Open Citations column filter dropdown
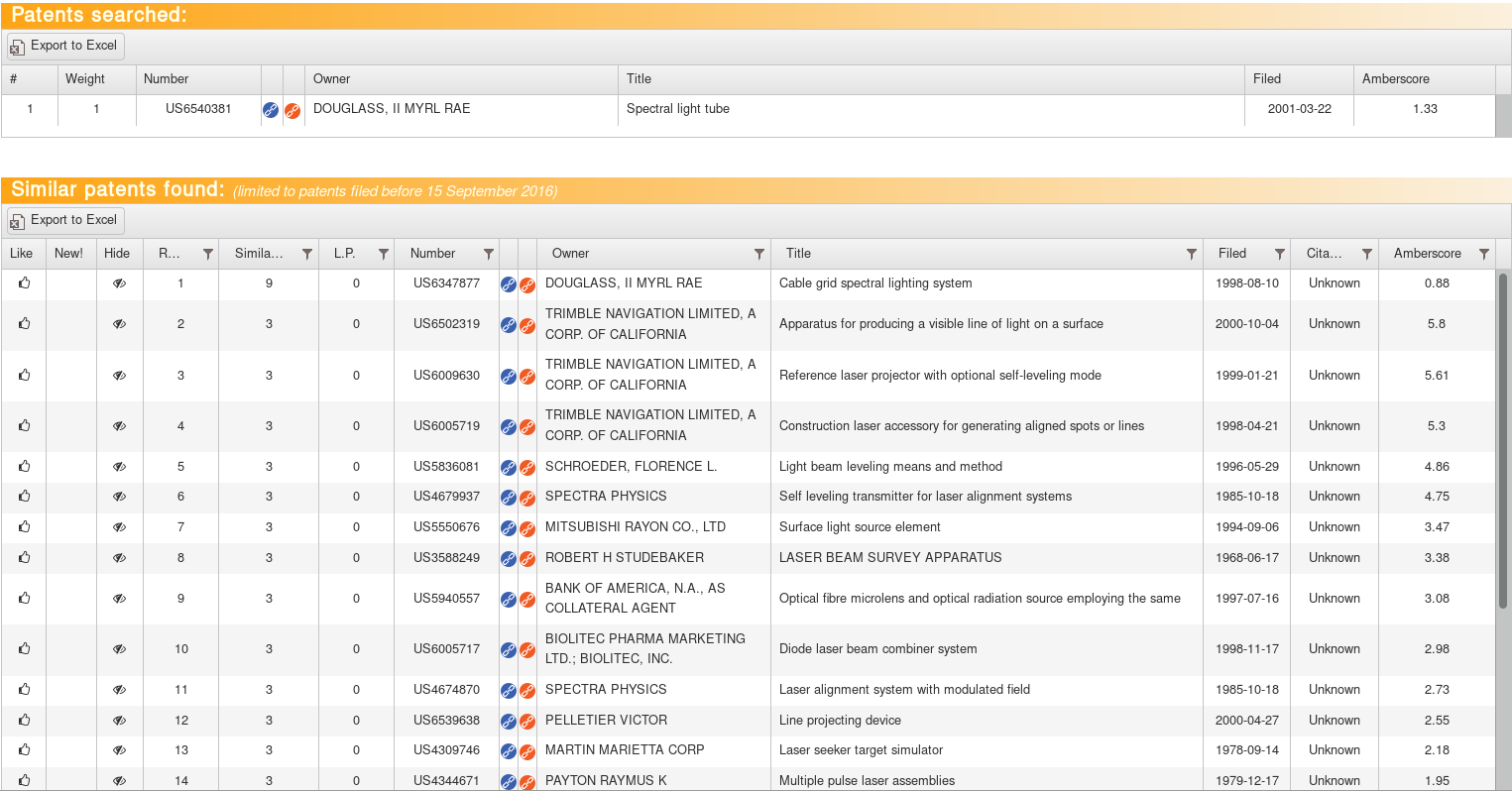The image size is (1512, 791). click(1366, 255)
